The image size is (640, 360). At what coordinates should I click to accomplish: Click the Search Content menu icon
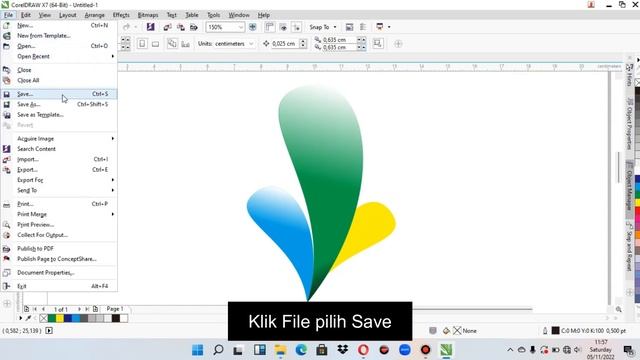tap(7, 149)
